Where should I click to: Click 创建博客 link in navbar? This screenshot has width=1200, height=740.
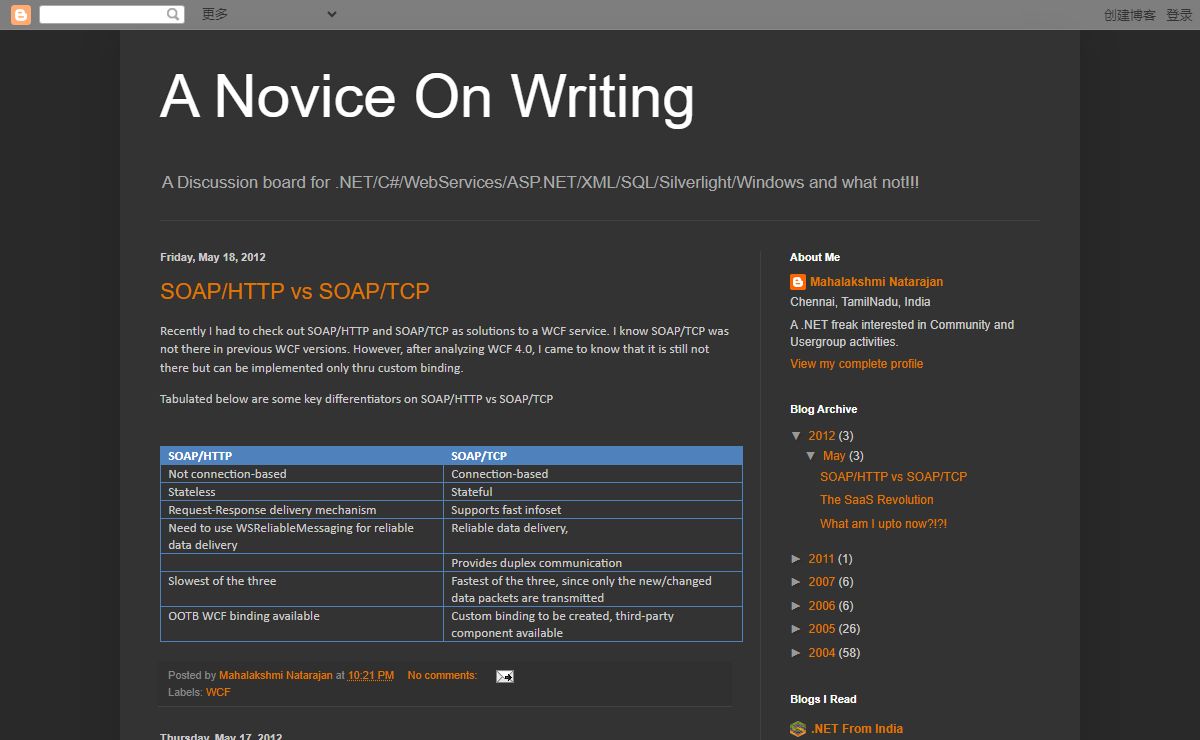tap(1129, 15)
